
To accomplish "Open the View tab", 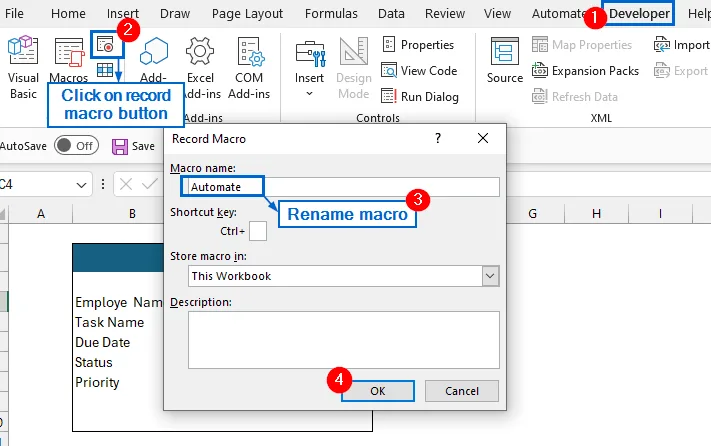I will pos(497,14).
